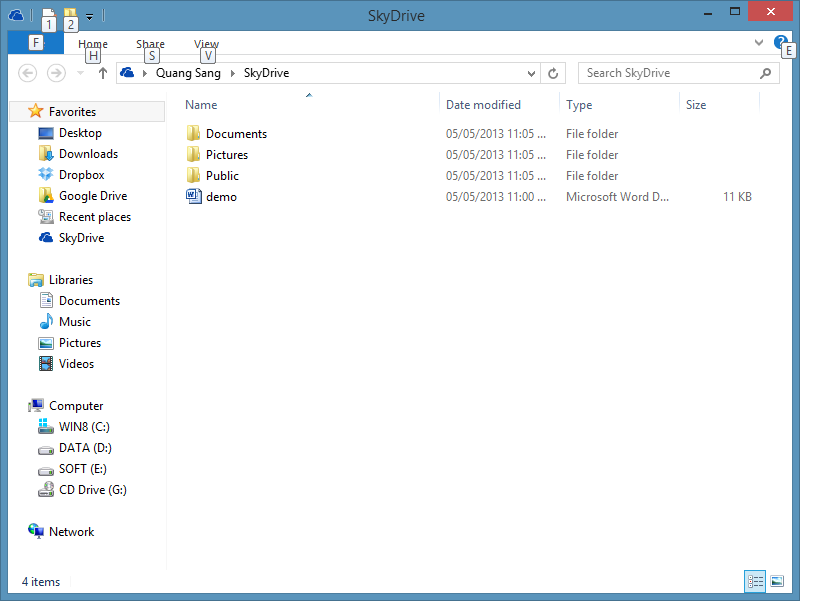Switch to the Share ribbon tab

(x=150, y=44)
